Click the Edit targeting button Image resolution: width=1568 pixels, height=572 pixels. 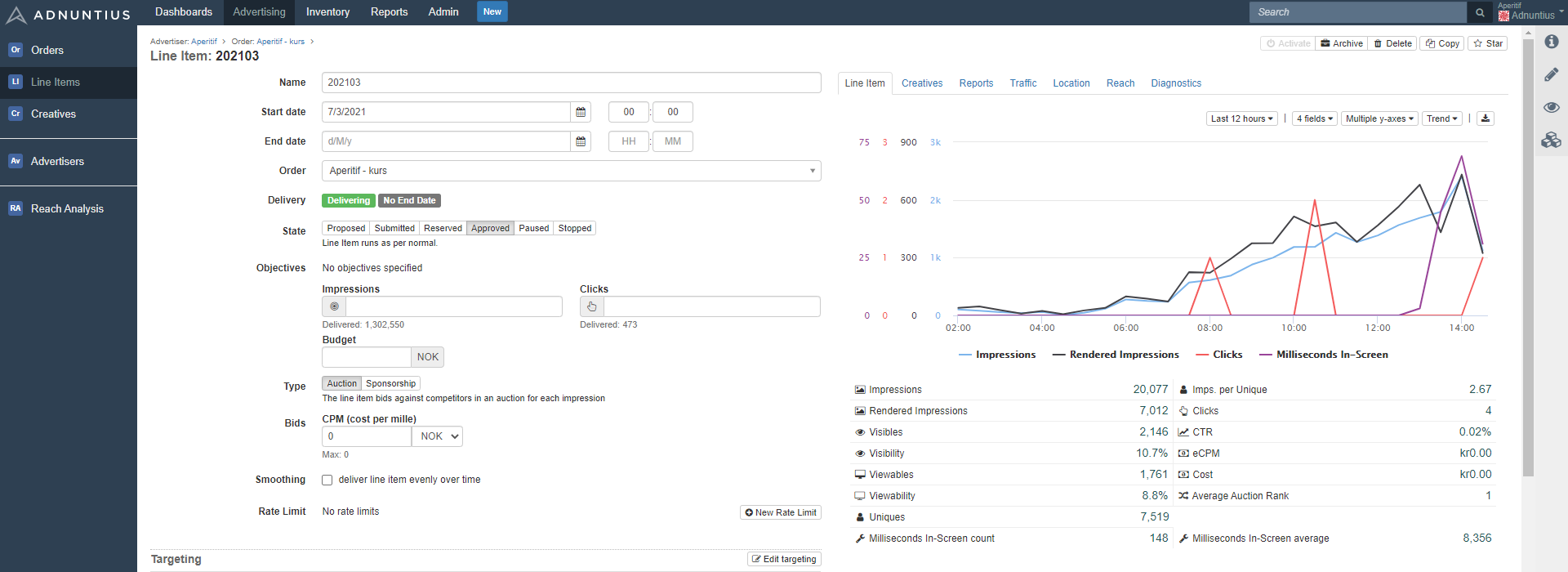pyautogui.click(x=784, y=559)
